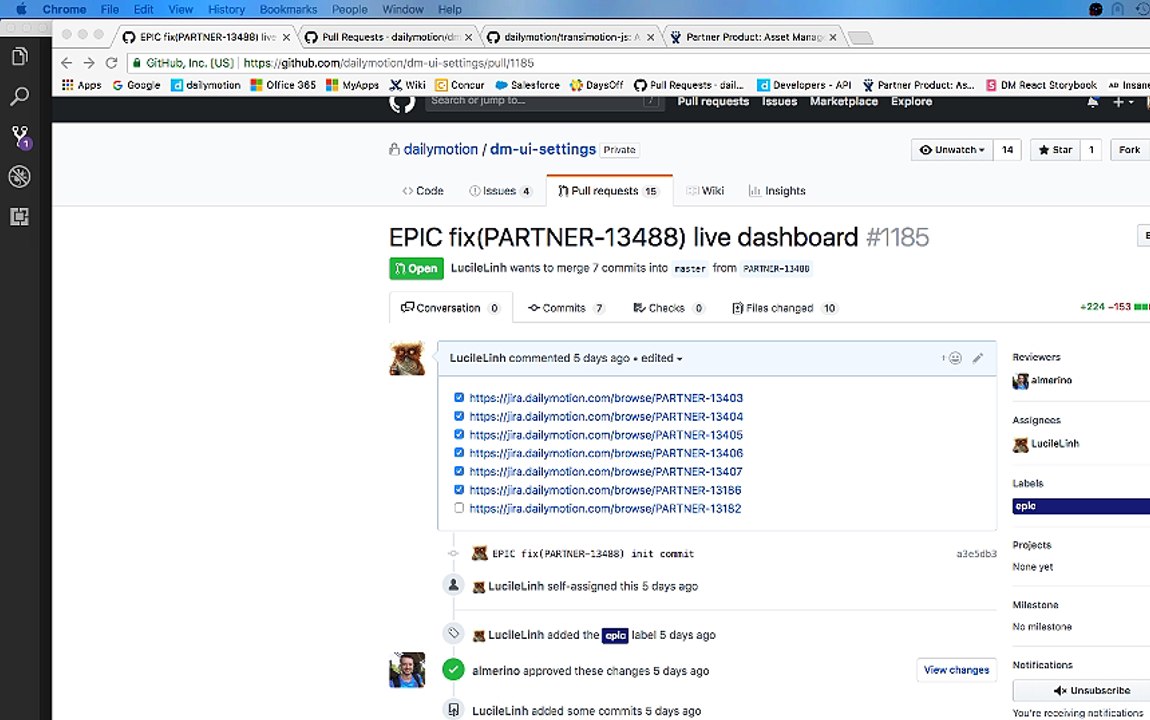1150x720 pixels.
Task: Open Source Control icon with badge
Action: click(x=20, y=136)
